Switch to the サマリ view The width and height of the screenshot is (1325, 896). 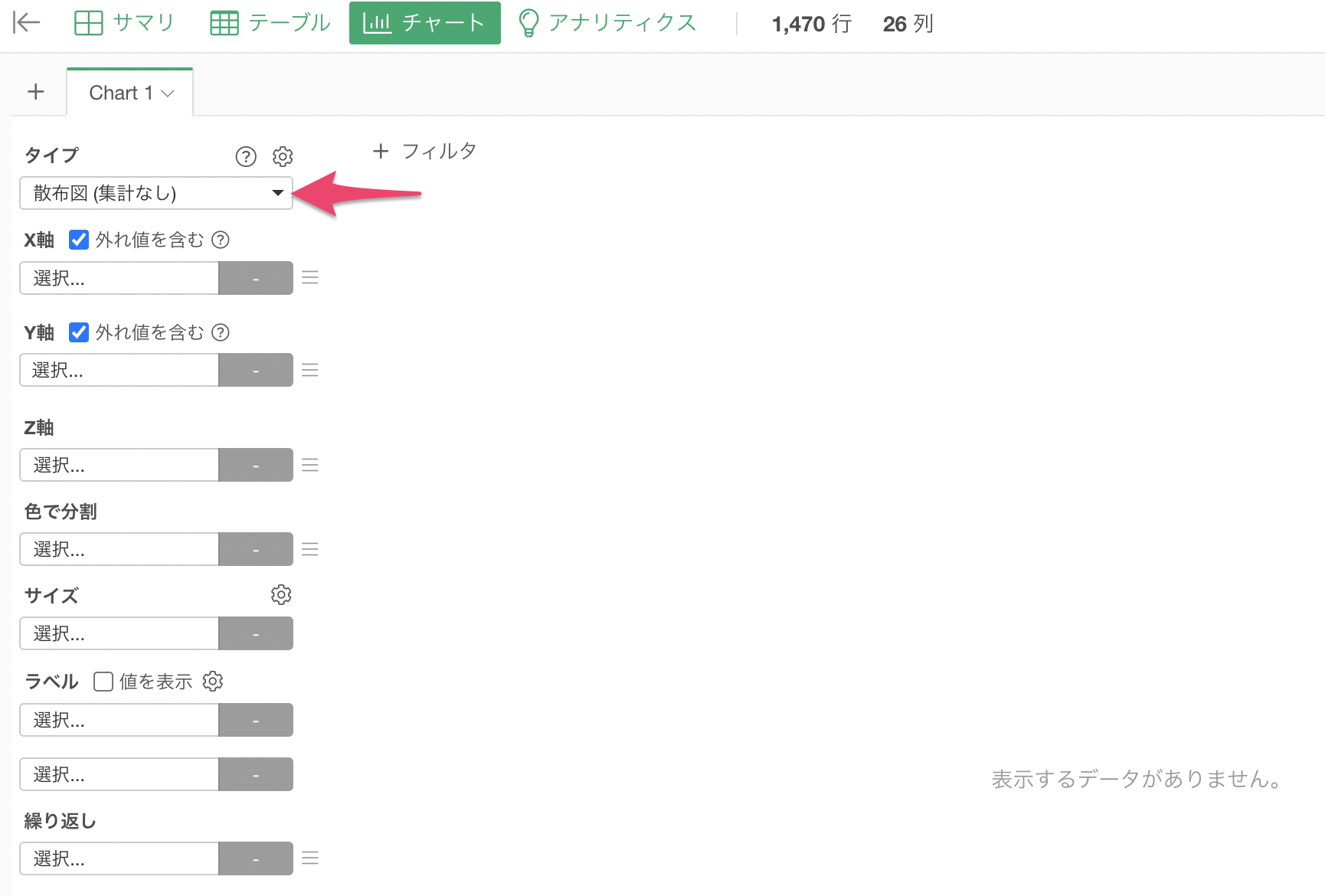125,23
